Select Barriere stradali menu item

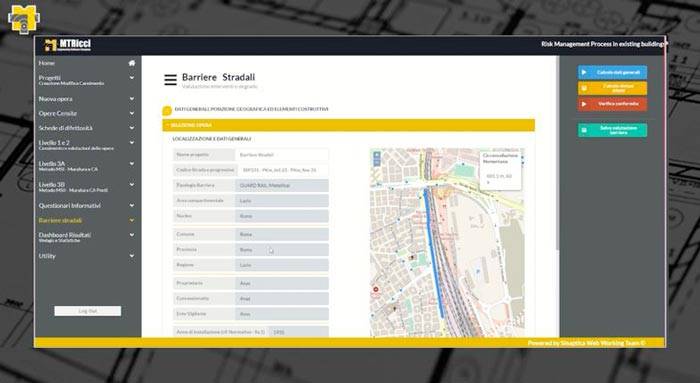coord(60,220)
